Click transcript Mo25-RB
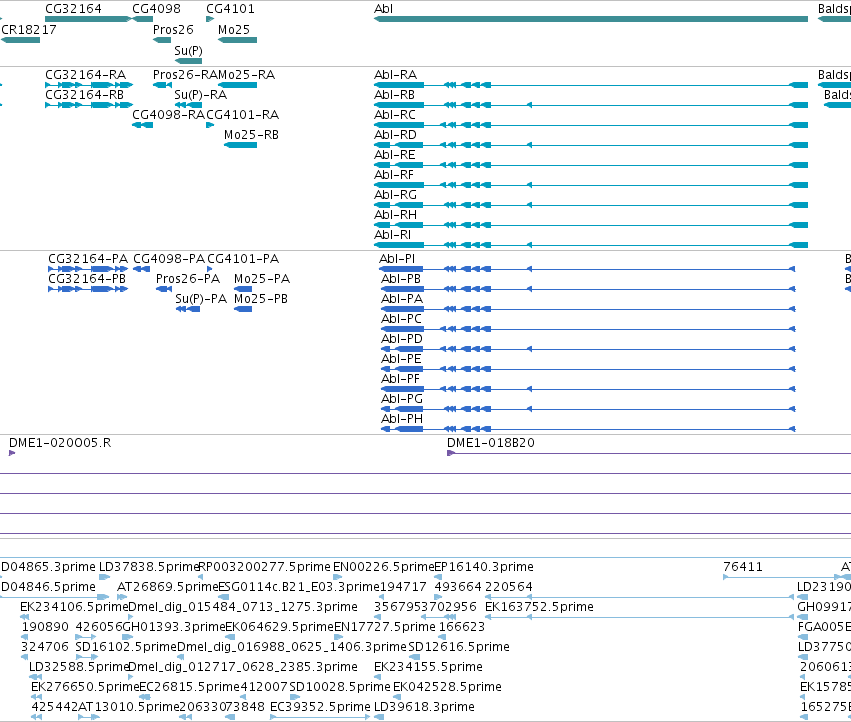 pyautogui.click(x=251, y=135)
